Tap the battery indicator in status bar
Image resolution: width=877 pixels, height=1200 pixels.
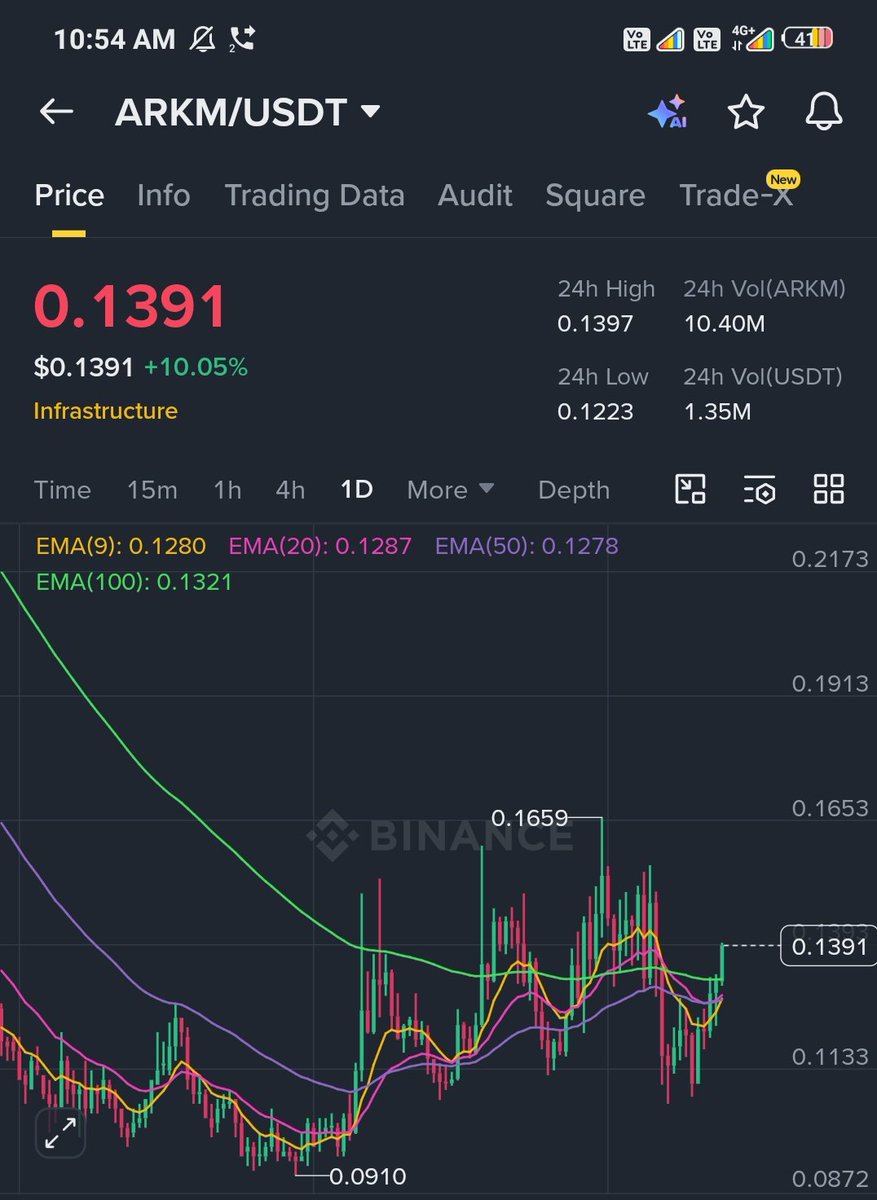[x=809, y=39]
